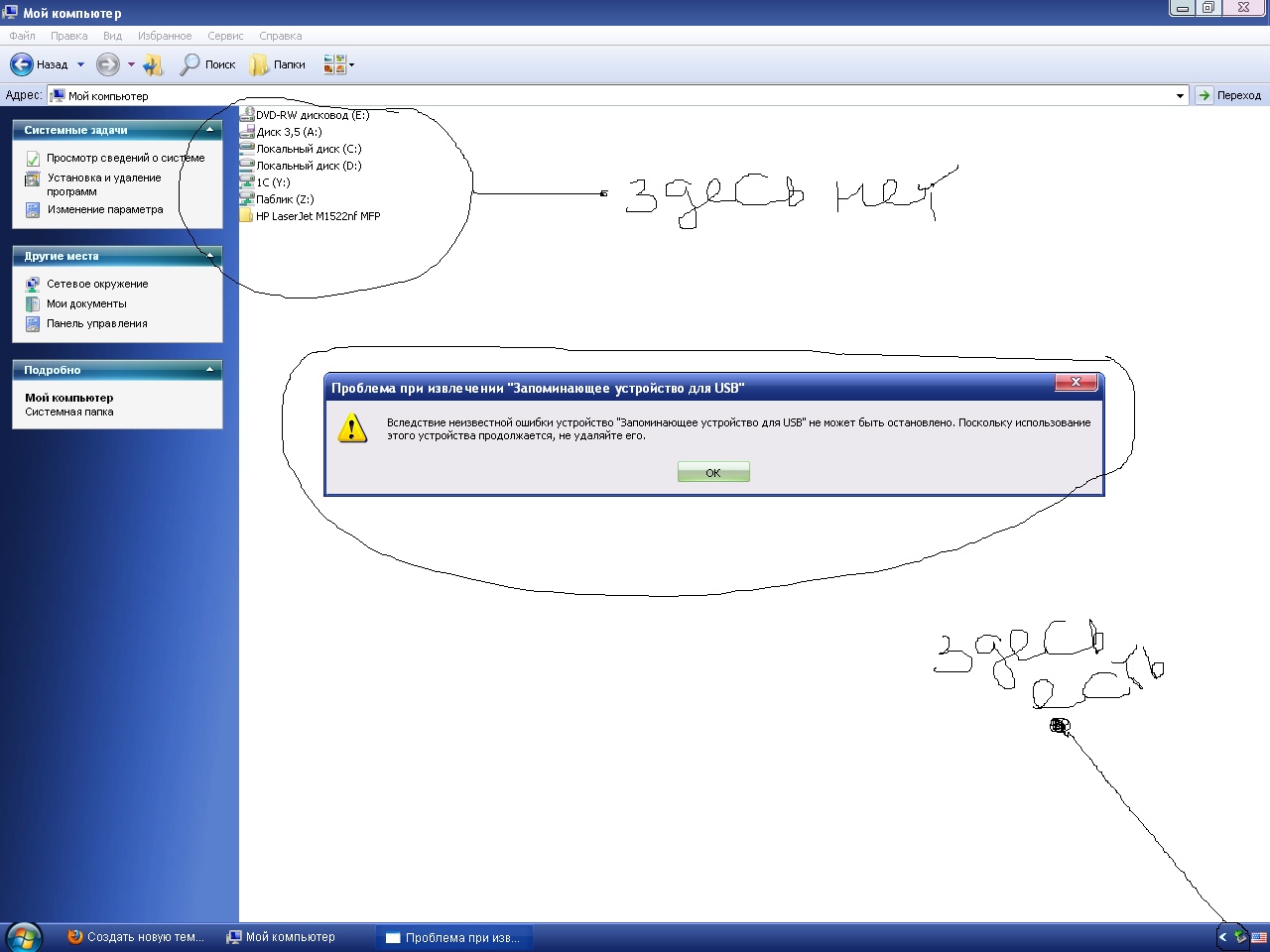
Task: Click the Локальный диск (D:) label
Action: tap(309, 166)
